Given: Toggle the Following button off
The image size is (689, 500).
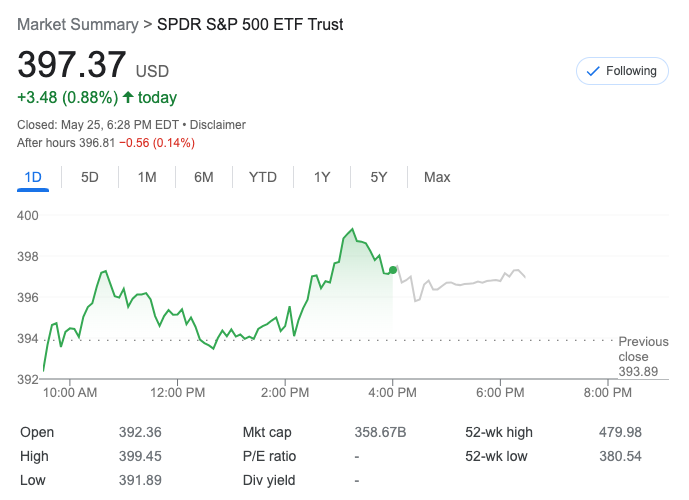Looking at the screenshot, I should pyautogui.click(x=622, y=71).
